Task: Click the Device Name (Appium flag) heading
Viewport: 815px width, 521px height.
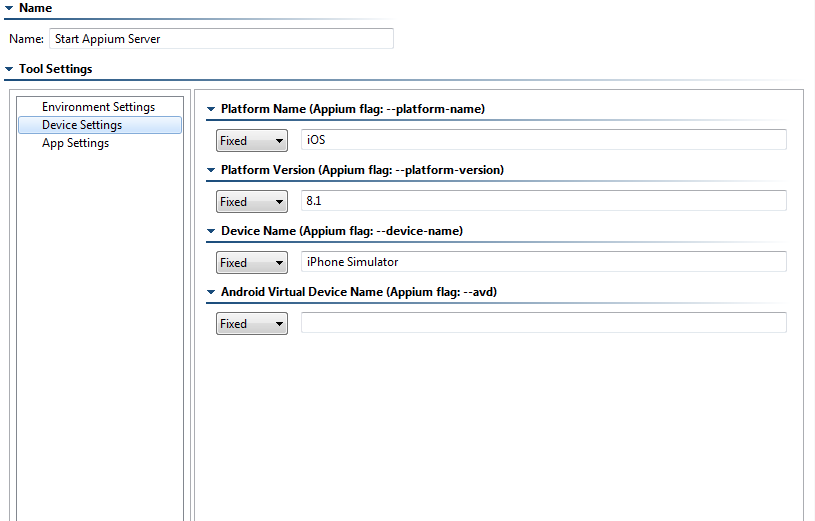Action: [342, 231]
